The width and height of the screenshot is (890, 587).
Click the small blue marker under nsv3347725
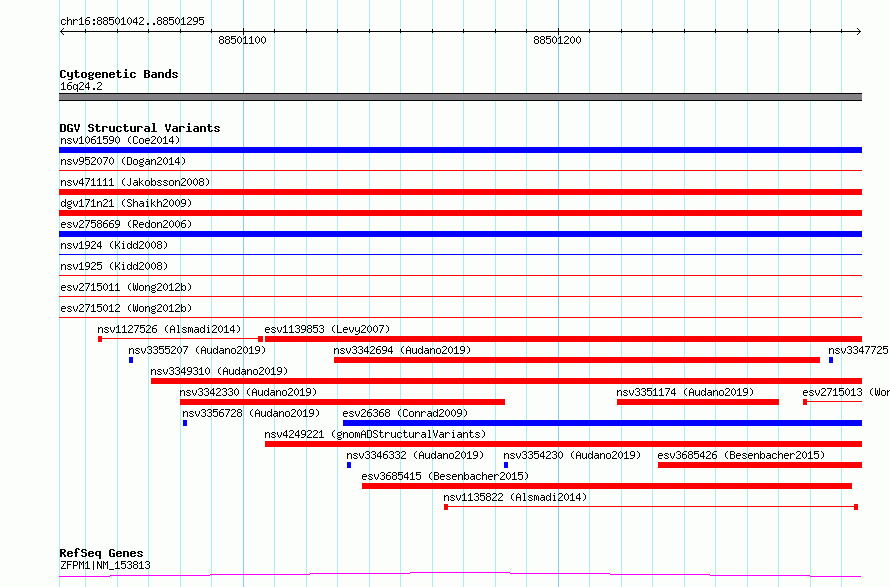point(831,360)
